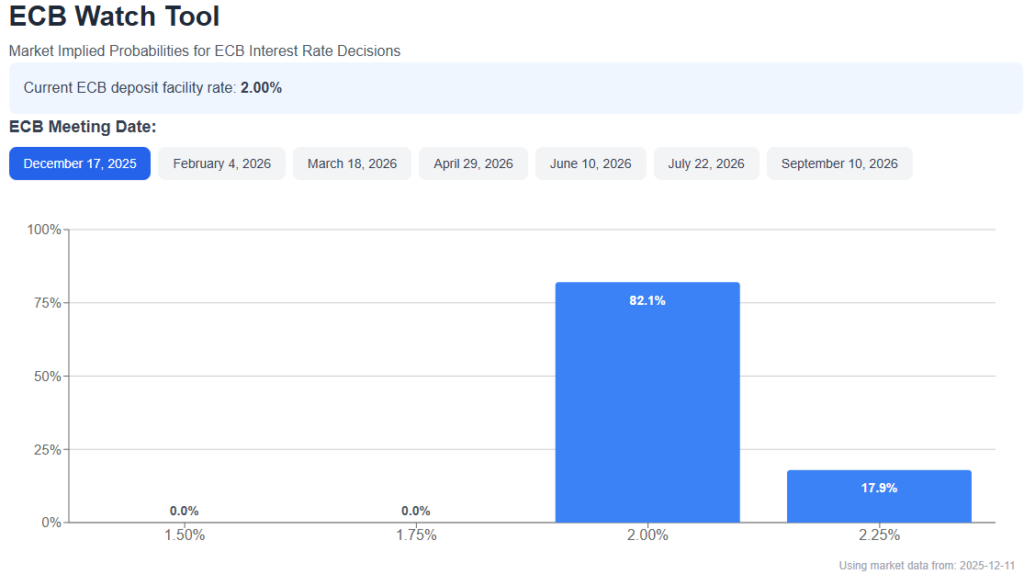This screenshot has height=574, width=1024.
Task: Click the 'Using market data from' footer note
Action: coord(926,566)
